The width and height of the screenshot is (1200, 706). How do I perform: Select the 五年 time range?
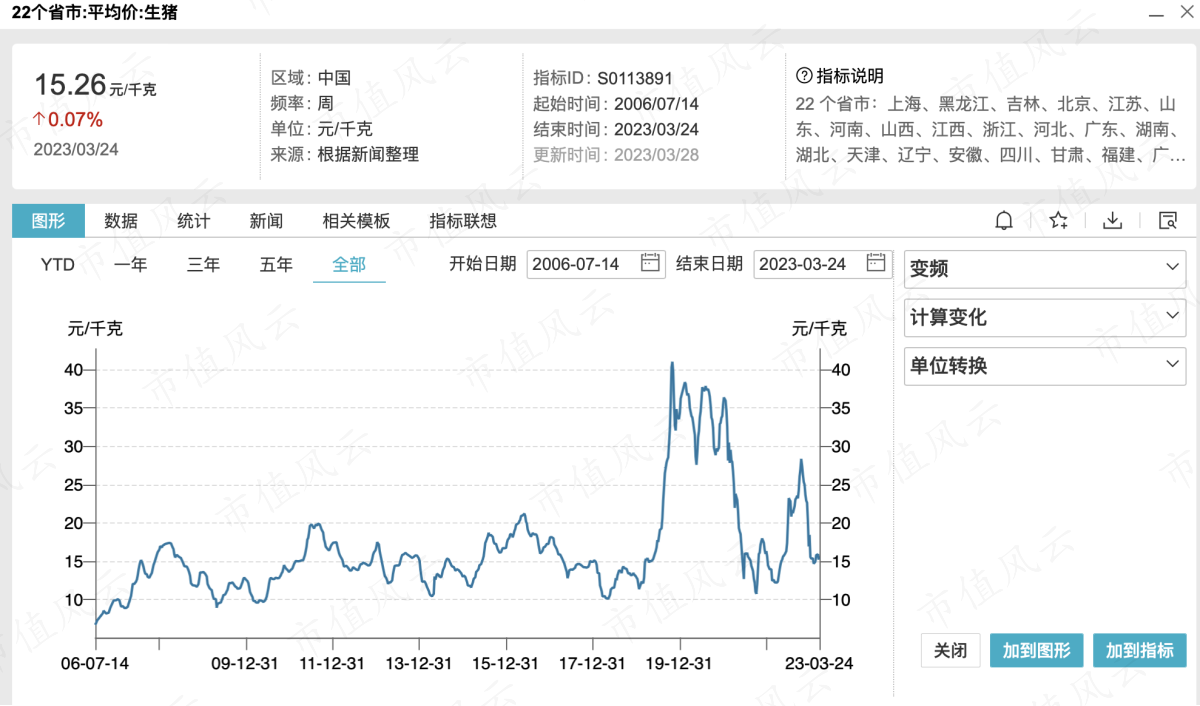276,265
